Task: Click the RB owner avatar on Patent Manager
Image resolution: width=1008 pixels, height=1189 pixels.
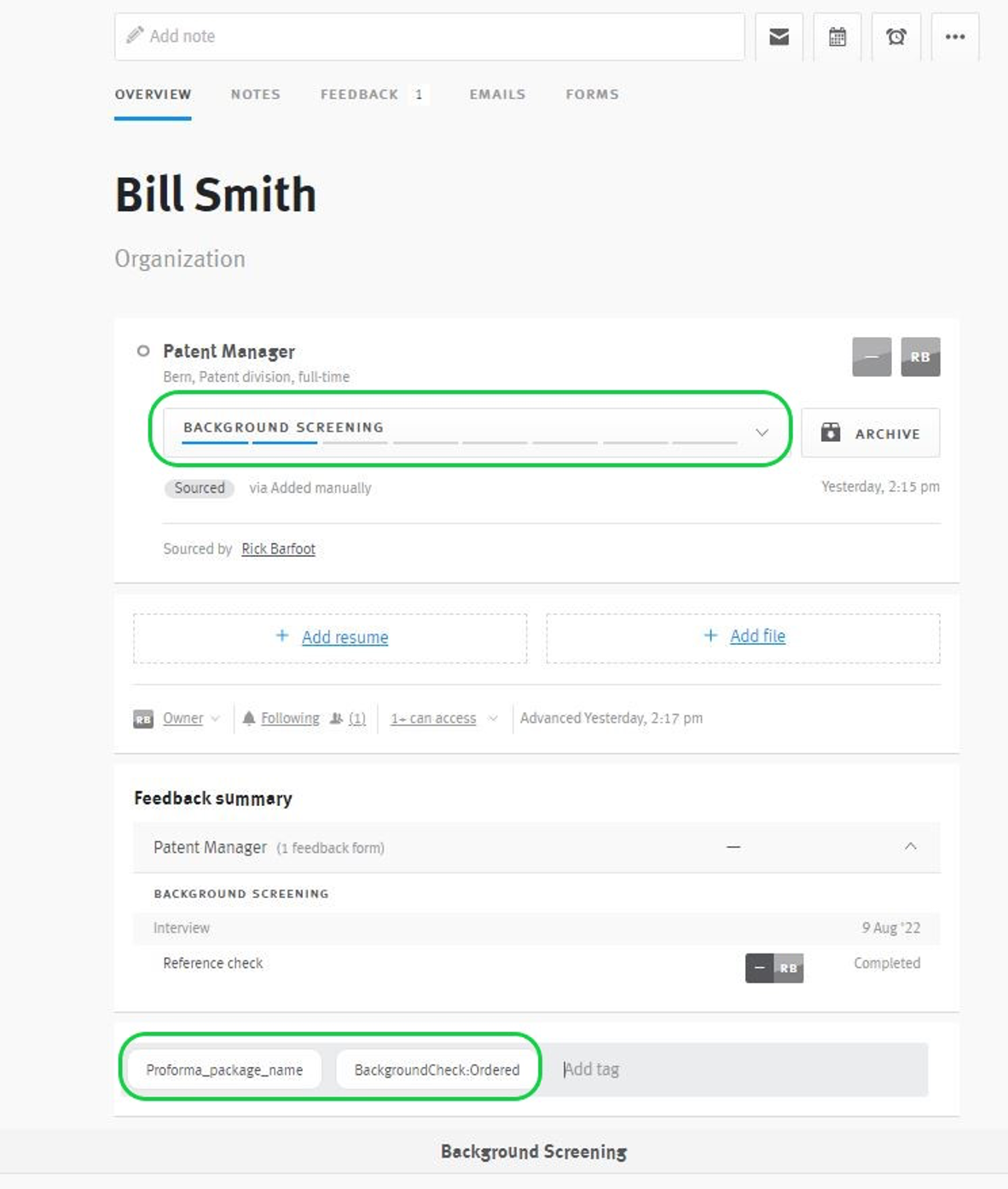Action: coord(919,357)
